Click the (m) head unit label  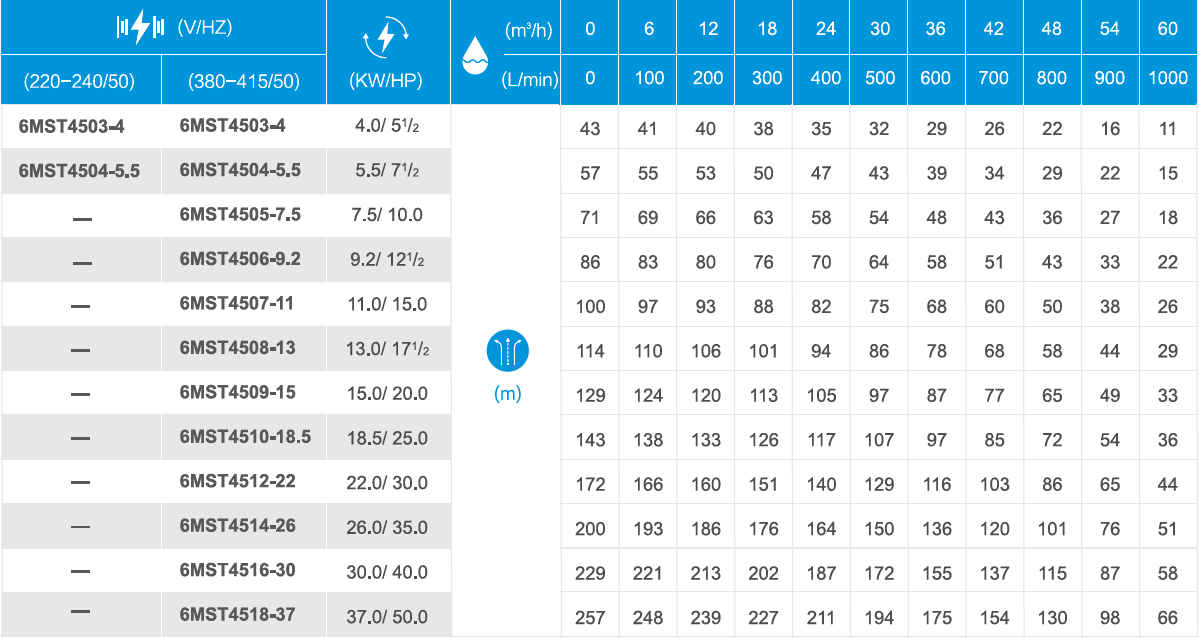pyautogui.click(x=508, y=393)
